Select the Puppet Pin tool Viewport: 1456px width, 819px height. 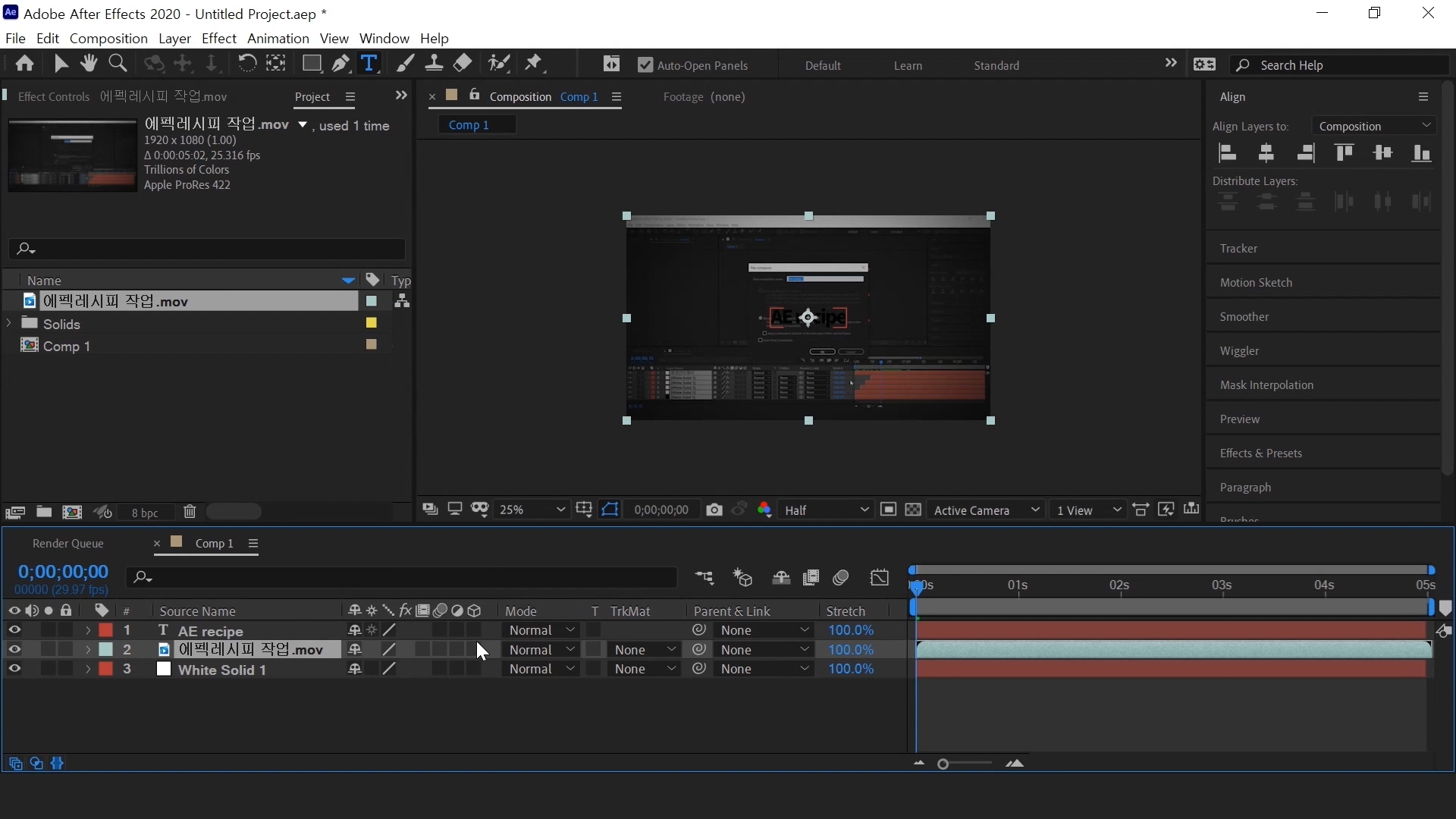pyautogui.click(x=534, y=64)
